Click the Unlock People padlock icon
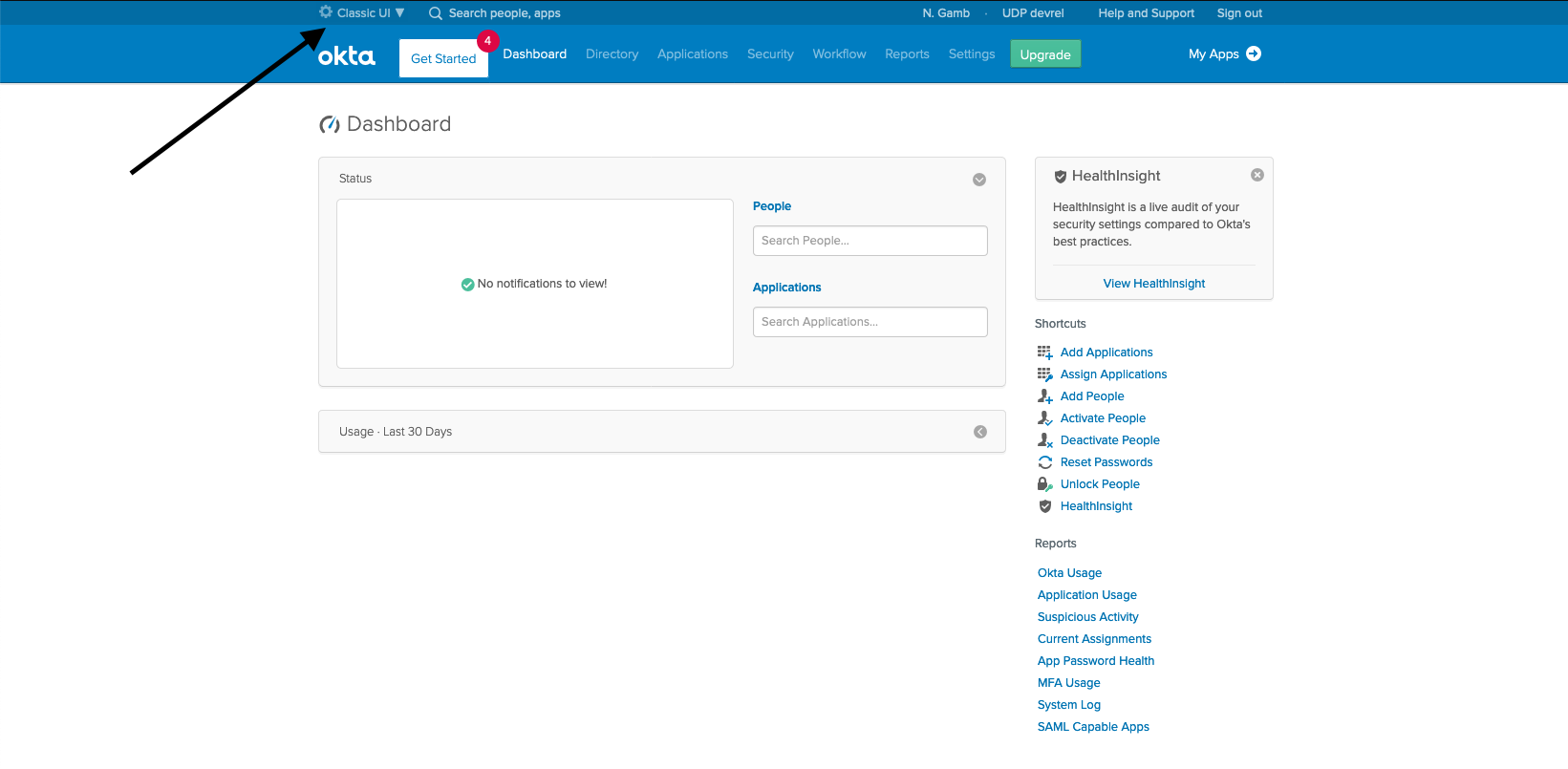This screenshot has width=1568, height=769. pyautogui.click(x=1045, y=484)
